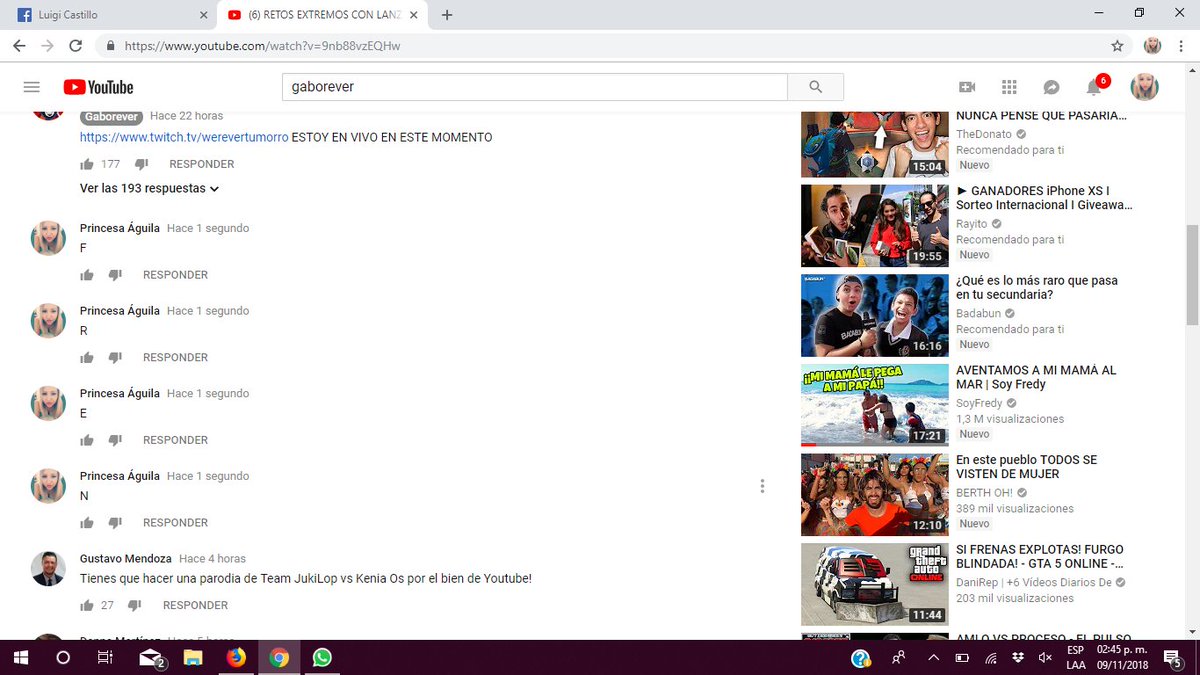Click the search magnifier button
Viewport: 1200px width, 675px height.
[x=815, y=87]
